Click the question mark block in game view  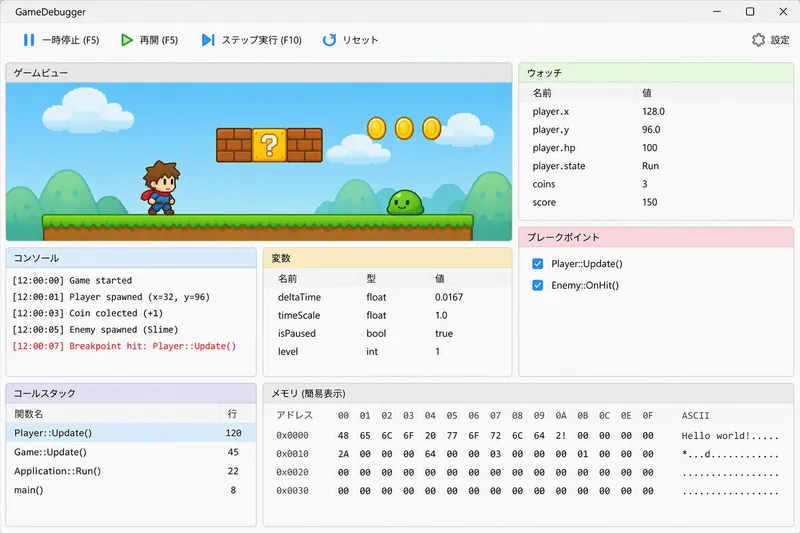pos(269,145)
